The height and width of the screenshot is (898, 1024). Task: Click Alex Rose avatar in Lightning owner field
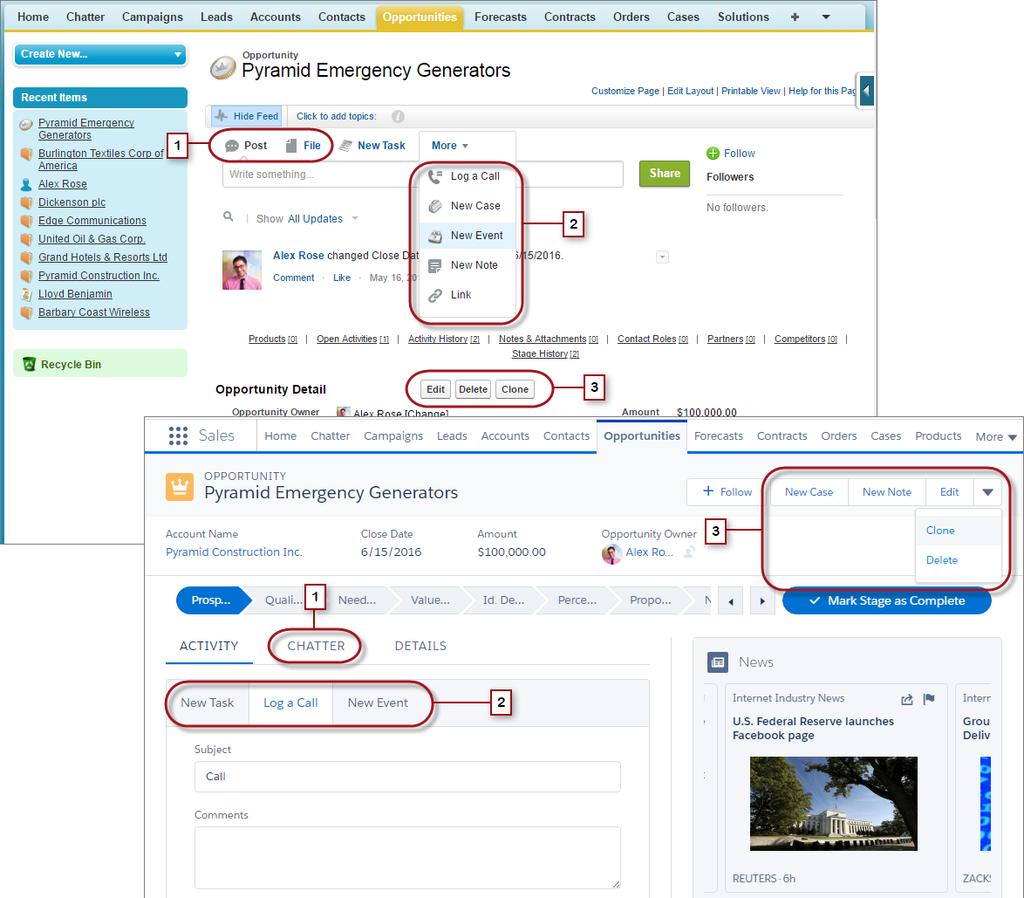pos(612,554)
